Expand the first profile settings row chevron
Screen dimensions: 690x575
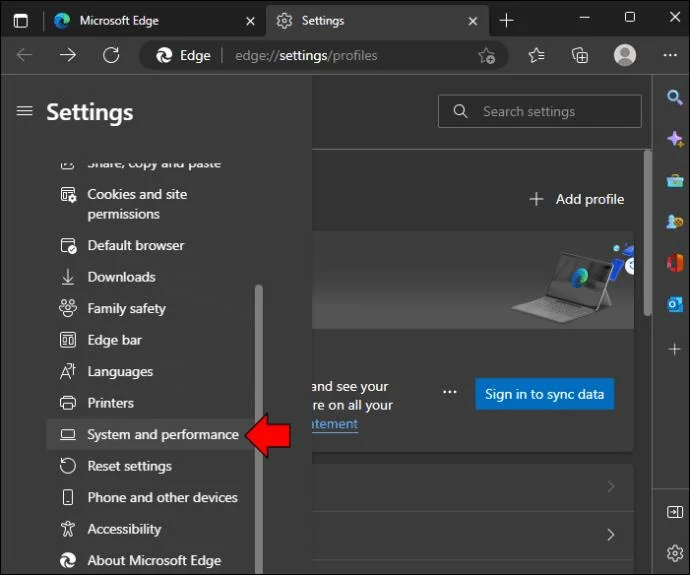pyautogui.click(x=611, y=487)
